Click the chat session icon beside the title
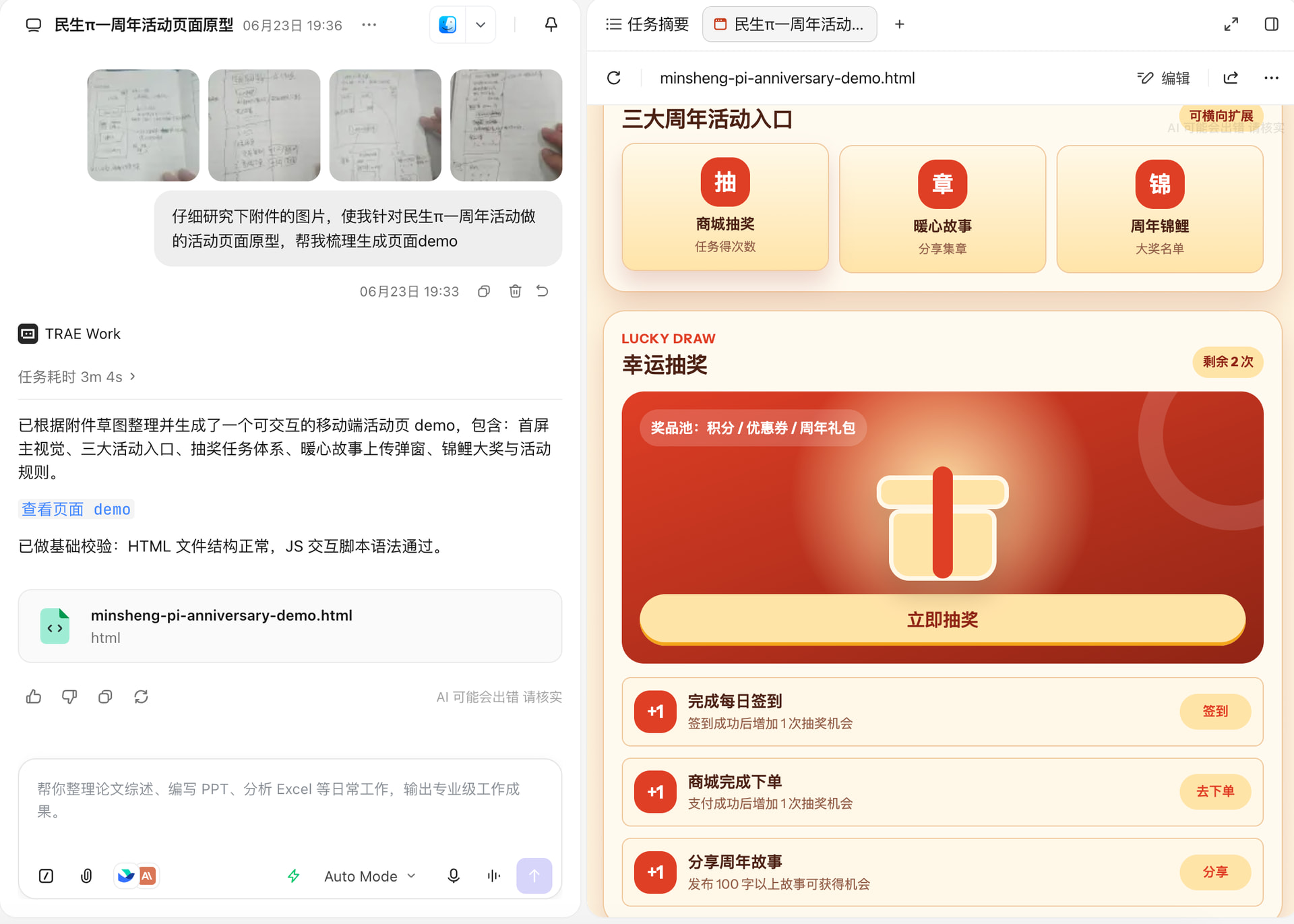The height and width of the screenshot is (924, 1294). click(x=33, y=26)
